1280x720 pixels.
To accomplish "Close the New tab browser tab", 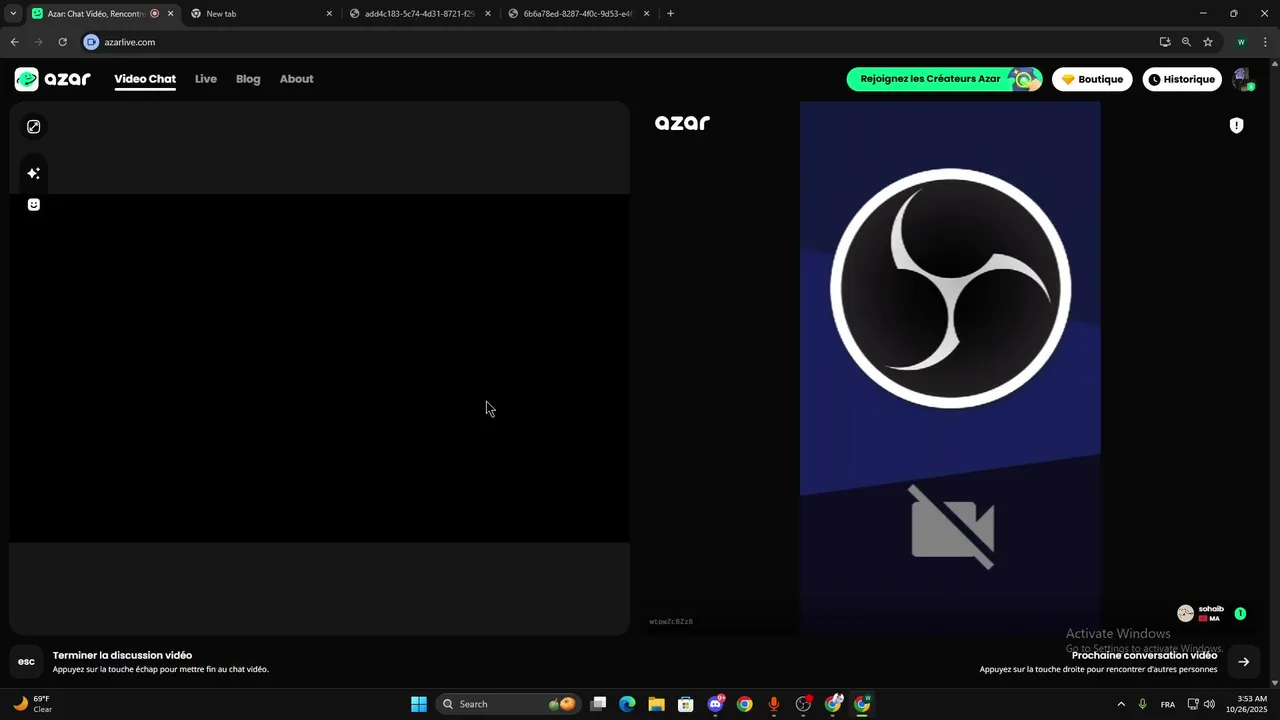I will coord(329,14).
